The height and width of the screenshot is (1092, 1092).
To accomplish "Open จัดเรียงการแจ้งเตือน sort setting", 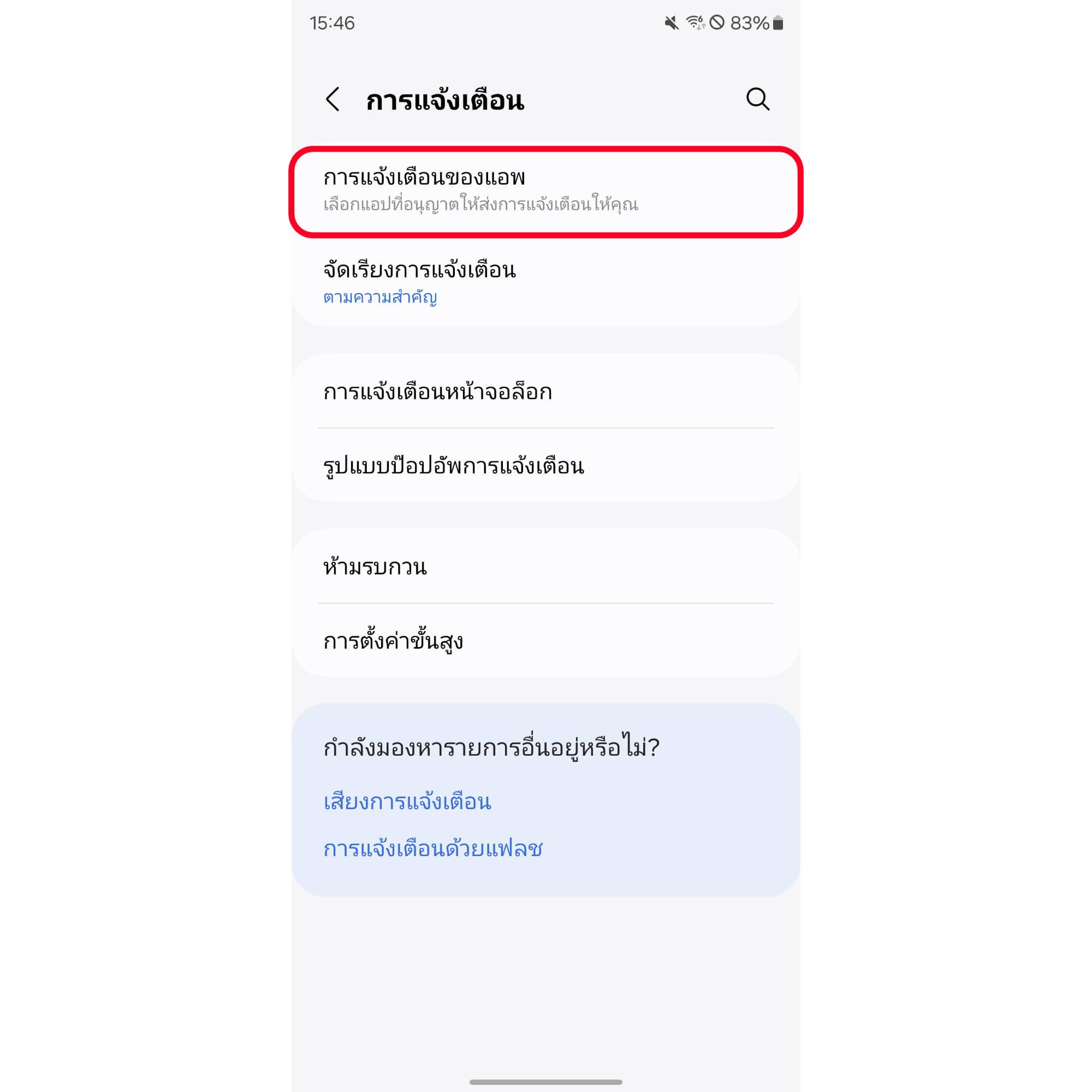I will tap(419, 270).
